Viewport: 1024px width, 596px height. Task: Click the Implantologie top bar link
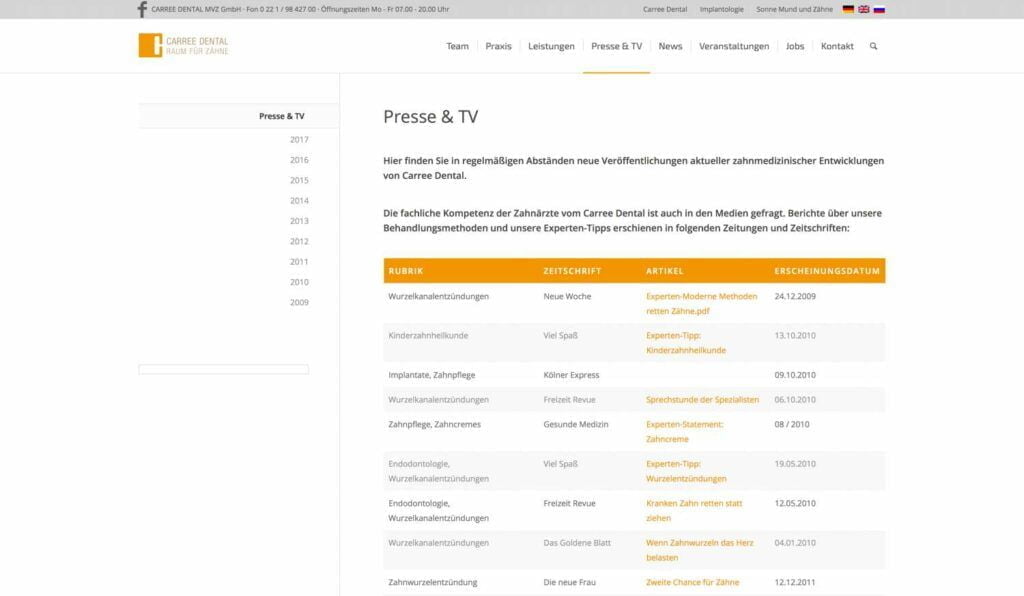pyautogui.click(x=722, y=9)
